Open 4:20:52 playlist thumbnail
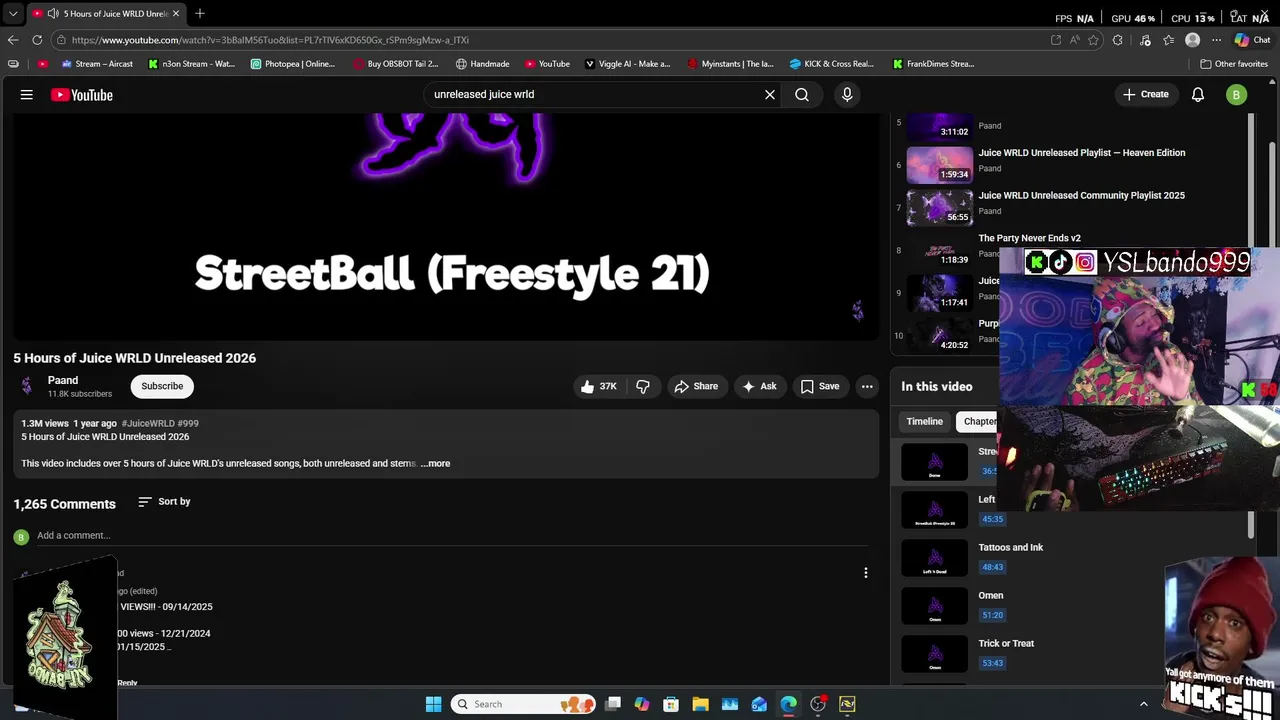The height and width of the screenshot is (720, 1280). tap(939, 336)
